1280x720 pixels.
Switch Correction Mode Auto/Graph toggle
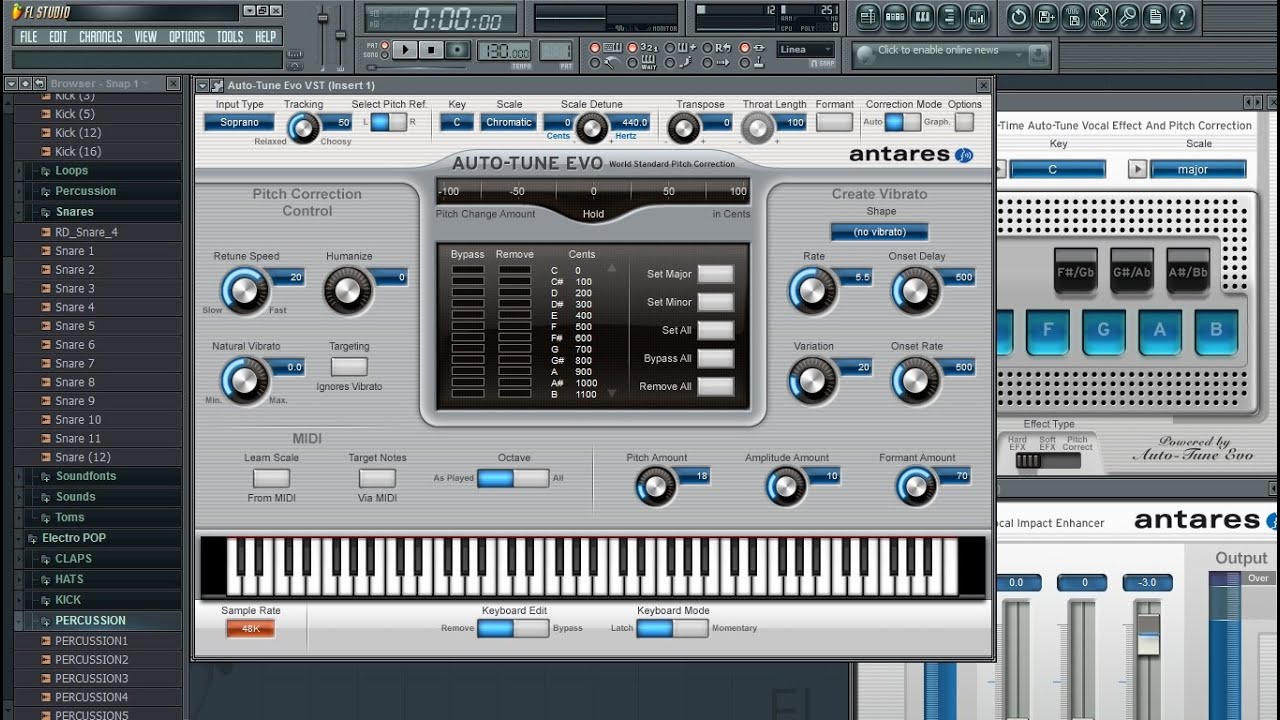click(903, 122)
